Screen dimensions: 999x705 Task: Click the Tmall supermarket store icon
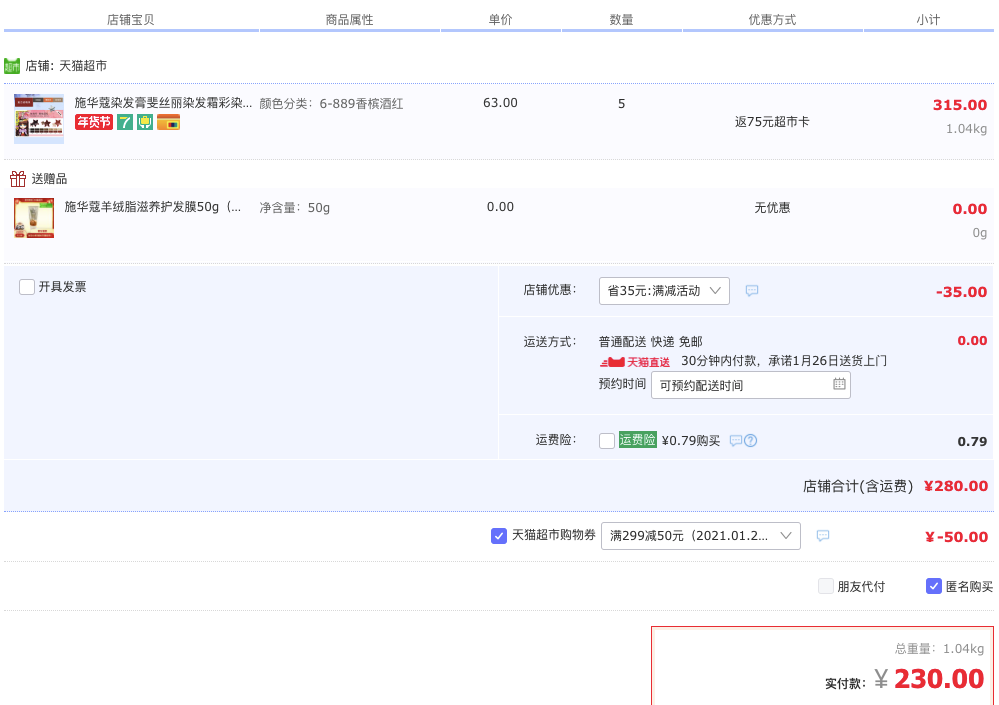click(12, 66)
